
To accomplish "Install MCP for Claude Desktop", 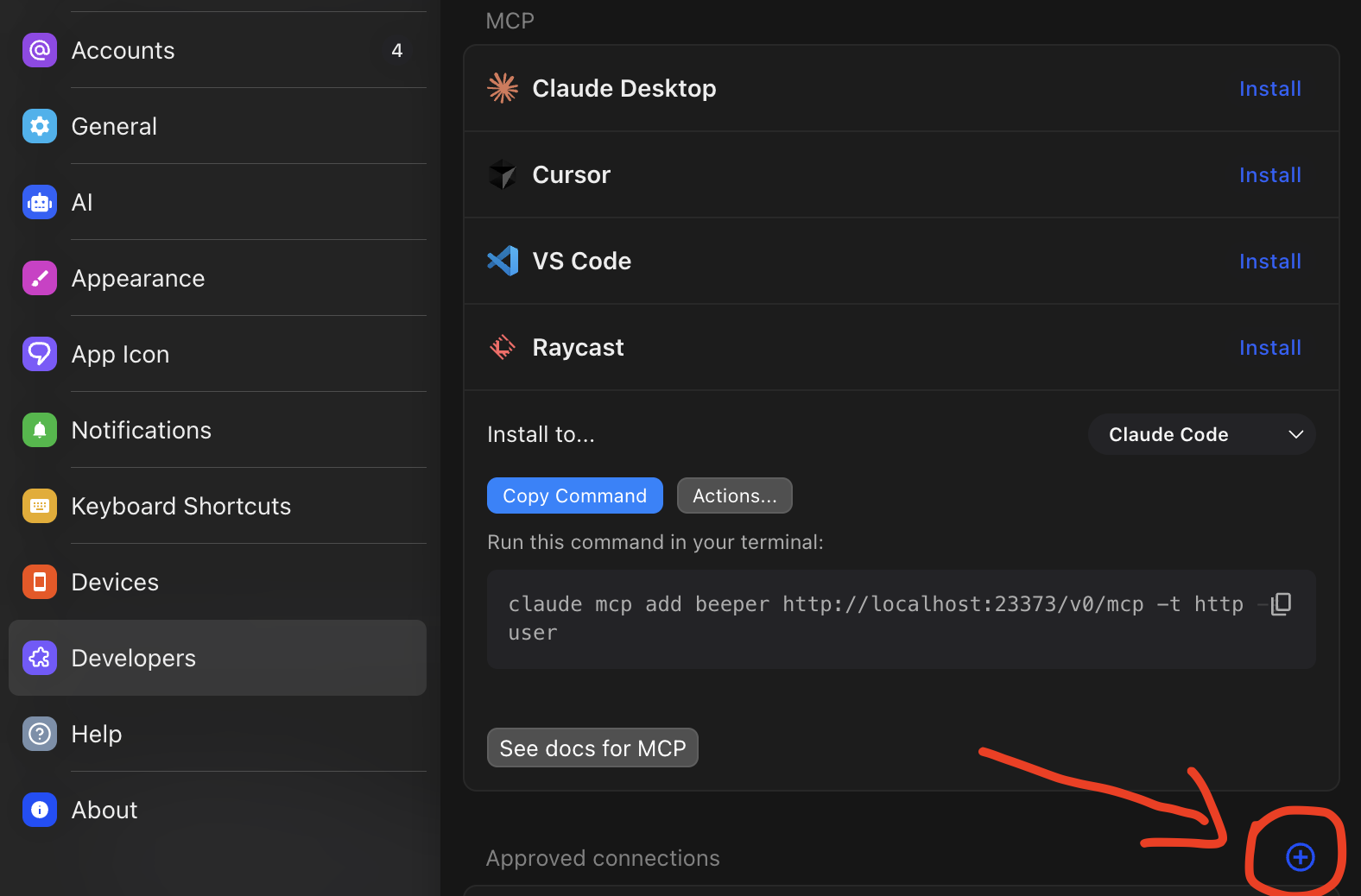I will pos(1270,89).
